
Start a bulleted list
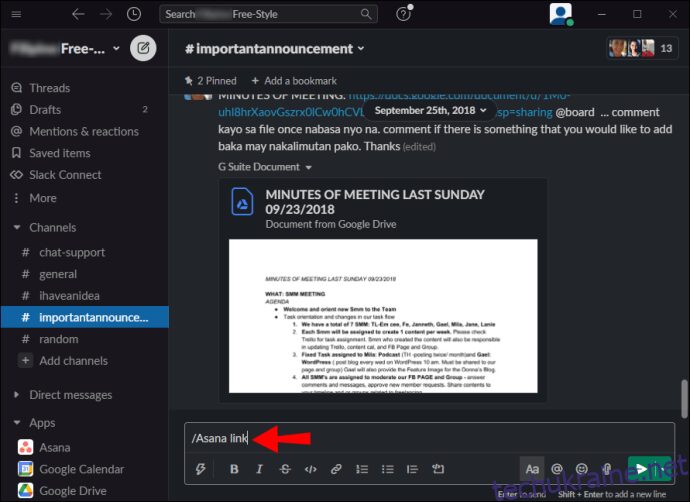[x=387, y=469]
